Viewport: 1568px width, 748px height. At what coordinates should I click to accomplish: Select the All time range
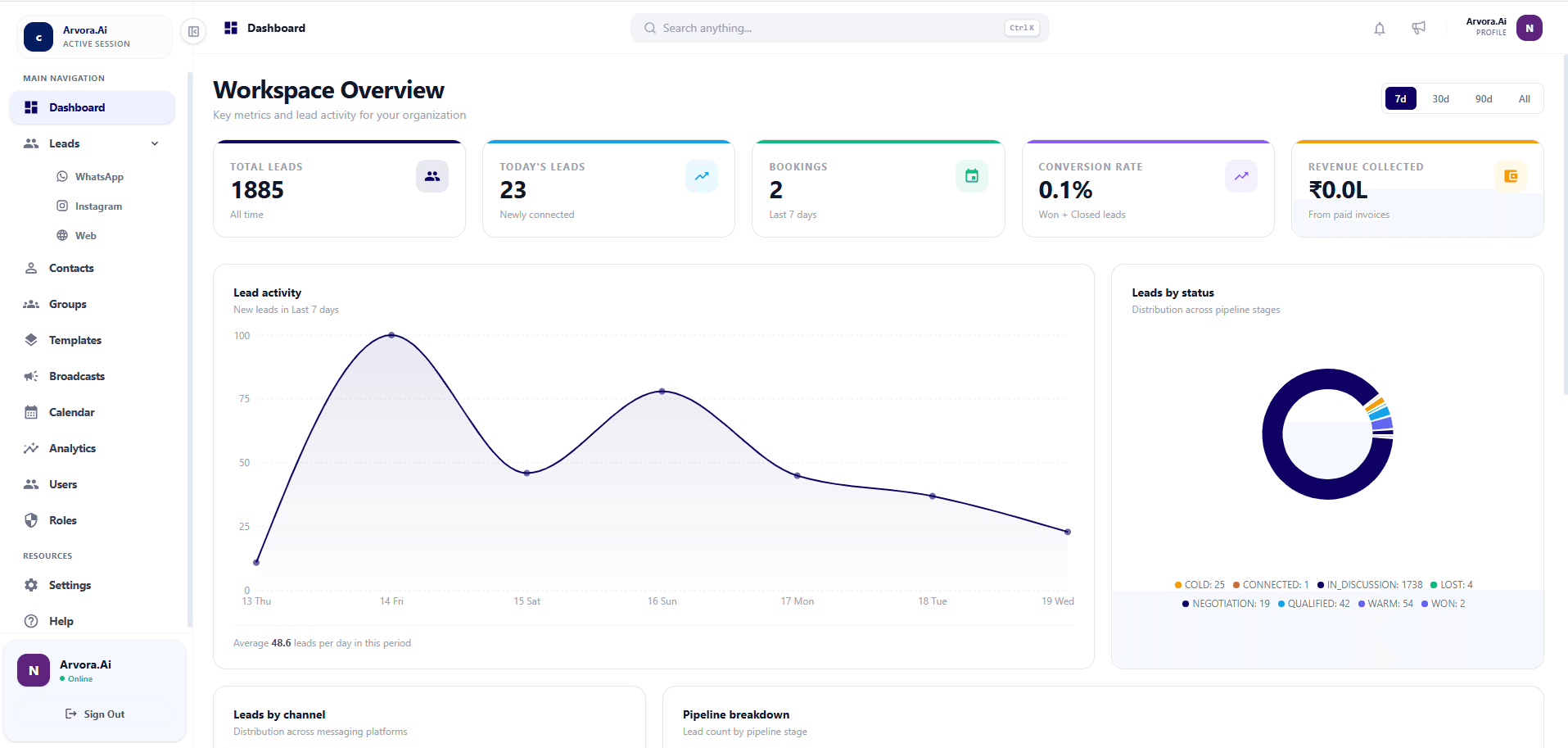tap(1524, 99)
